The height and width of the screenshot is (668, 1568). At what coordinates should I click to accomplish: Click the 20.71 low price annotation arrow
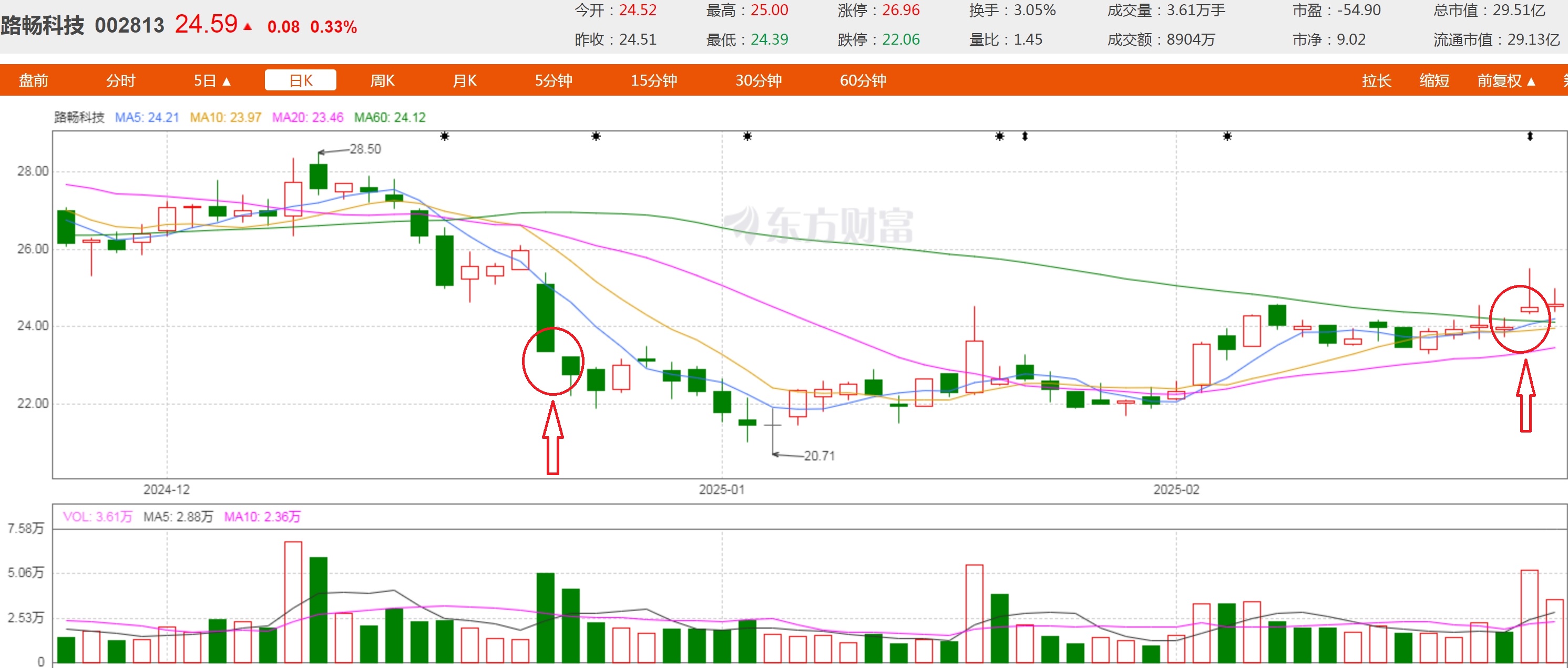(787, 455)
